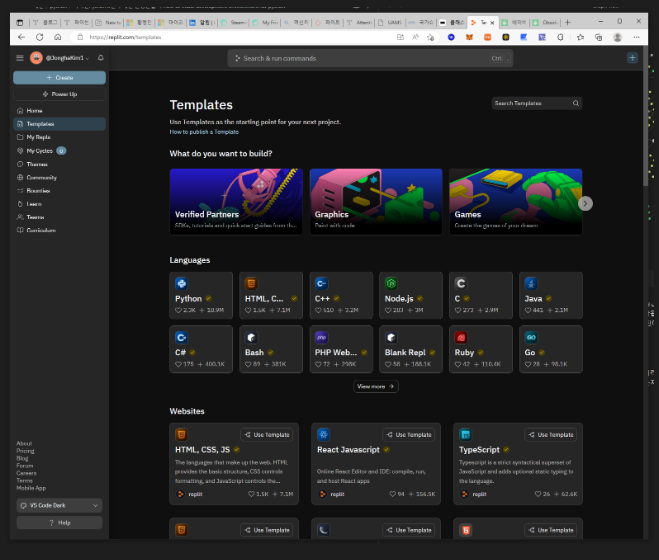The width and height of the screenshot is (659, 560).
Task: Open the Games category card
Action: pyautogui.click(x=516, y=201)
